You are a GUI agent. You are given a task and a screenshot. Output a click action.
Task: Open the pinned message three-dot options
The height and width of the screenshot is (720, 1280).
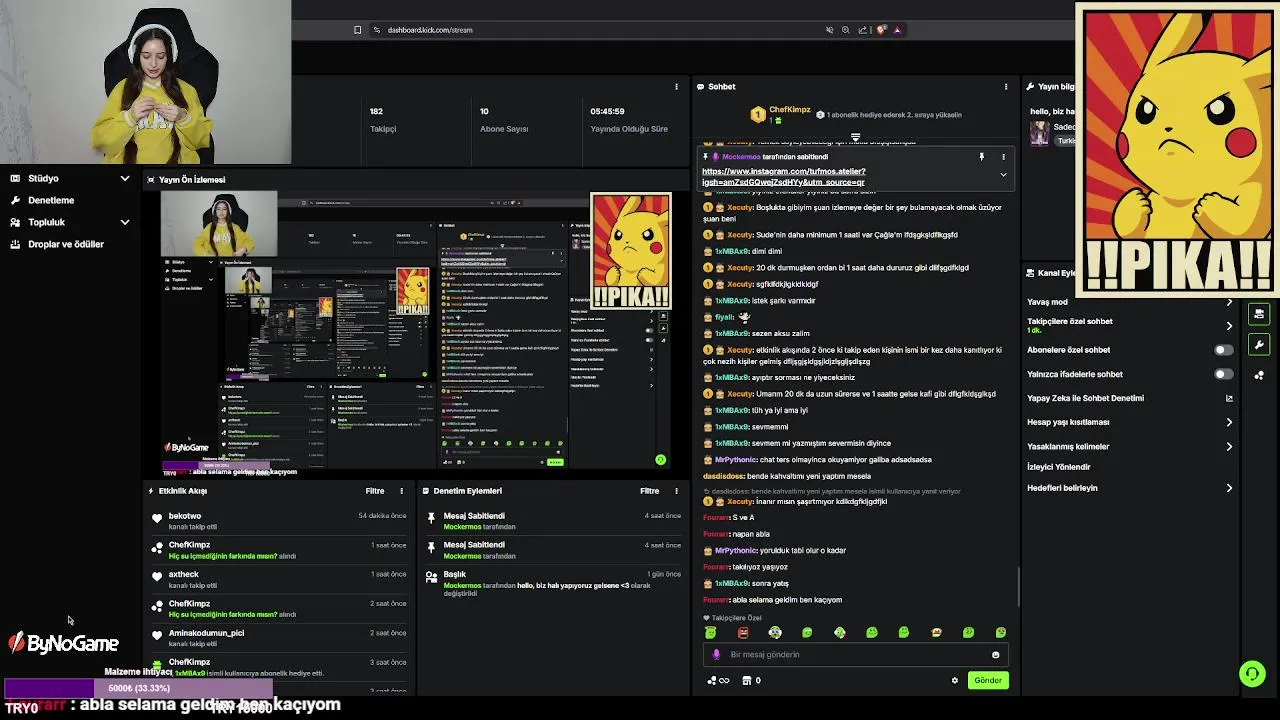[1003, 157]
